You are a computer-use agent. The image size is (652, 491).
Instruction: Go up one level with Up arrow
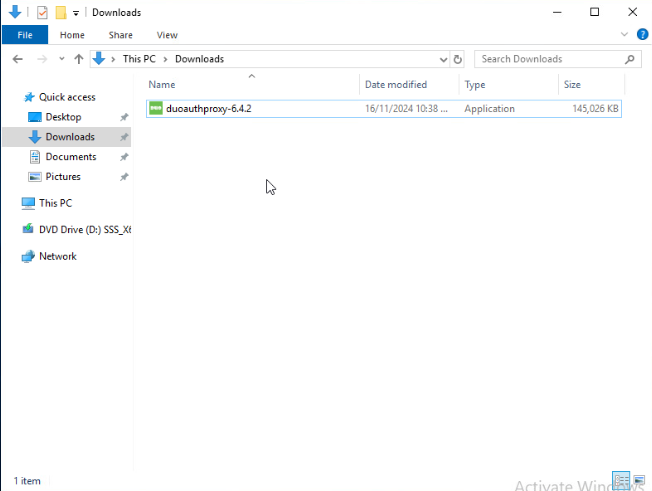click(x=79, y=59)
